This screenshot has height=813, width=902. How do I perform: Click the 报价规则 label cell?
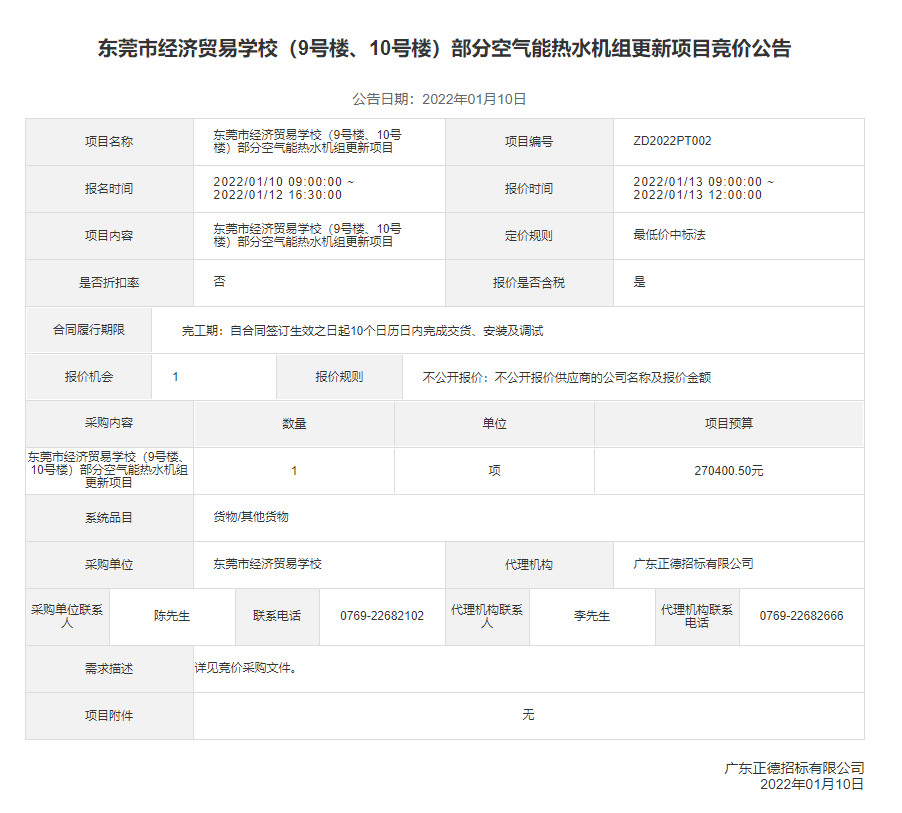tap(339, 377)
